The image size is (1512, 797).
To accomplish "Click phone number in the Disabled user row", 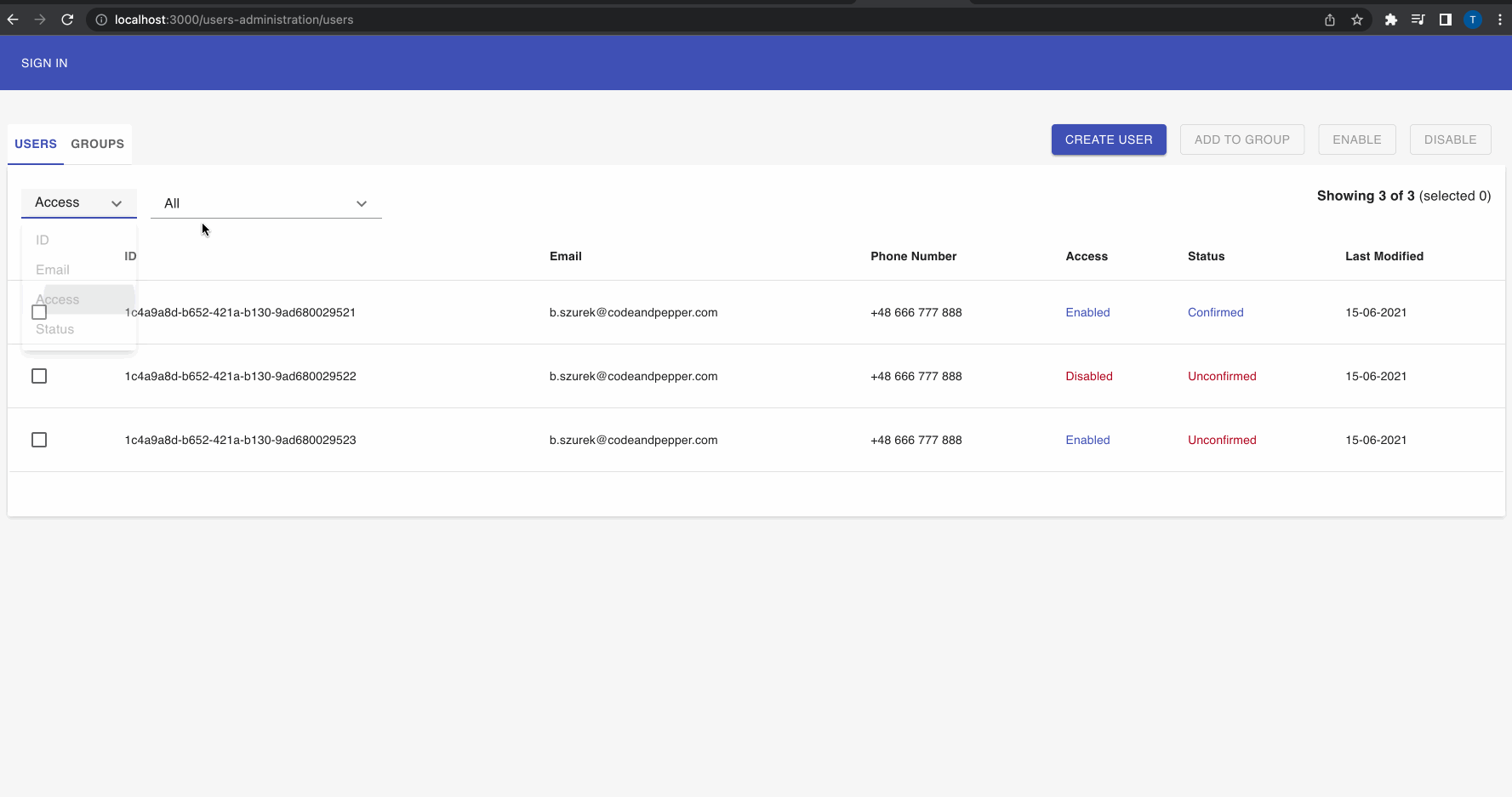I will click(x=916, y=376).
